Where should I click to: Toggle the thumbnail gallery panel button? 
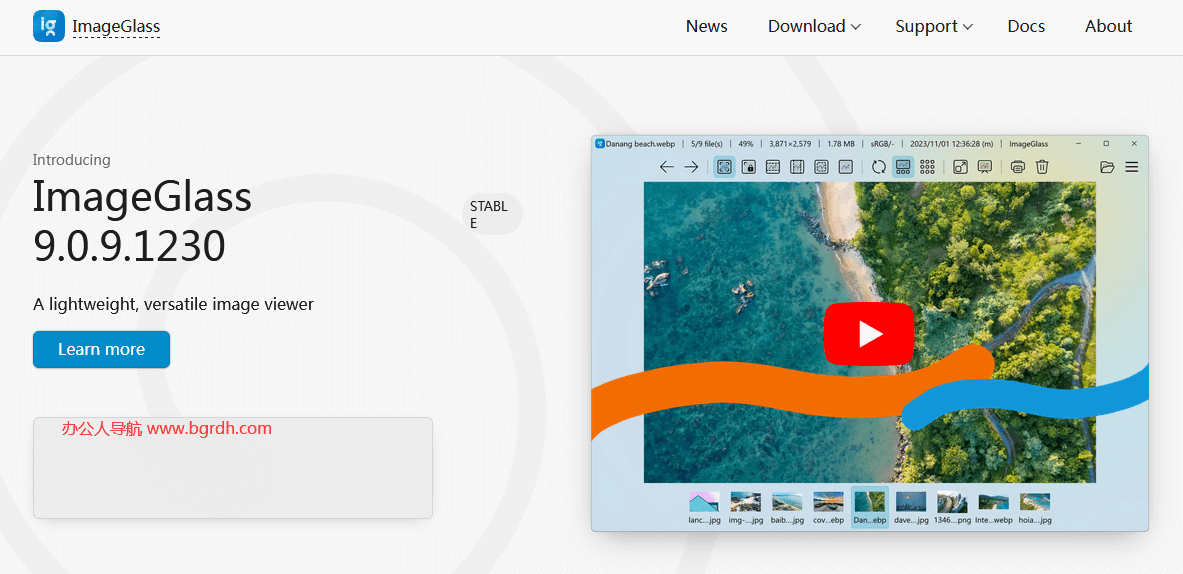903,167
